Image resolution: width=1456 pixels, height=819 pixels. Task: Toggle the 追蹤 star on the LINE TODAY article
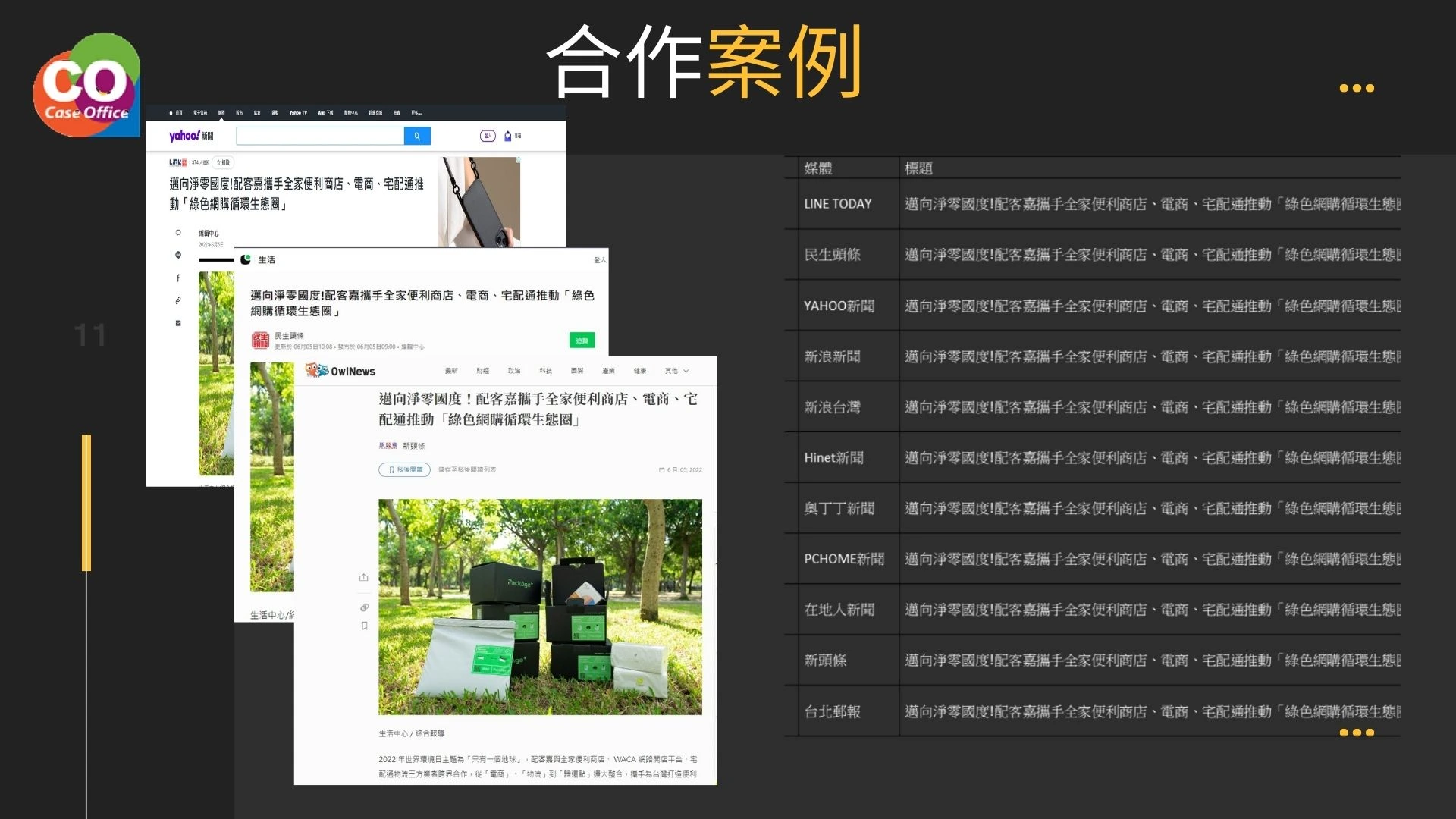click(222, 162)
